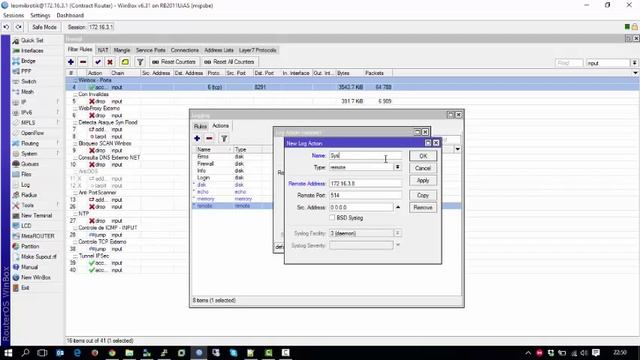This screenshot has height=360, width=640.
Task: Click the checkmark enable icon in Firewall toolbar
Action: coord(98,62)
